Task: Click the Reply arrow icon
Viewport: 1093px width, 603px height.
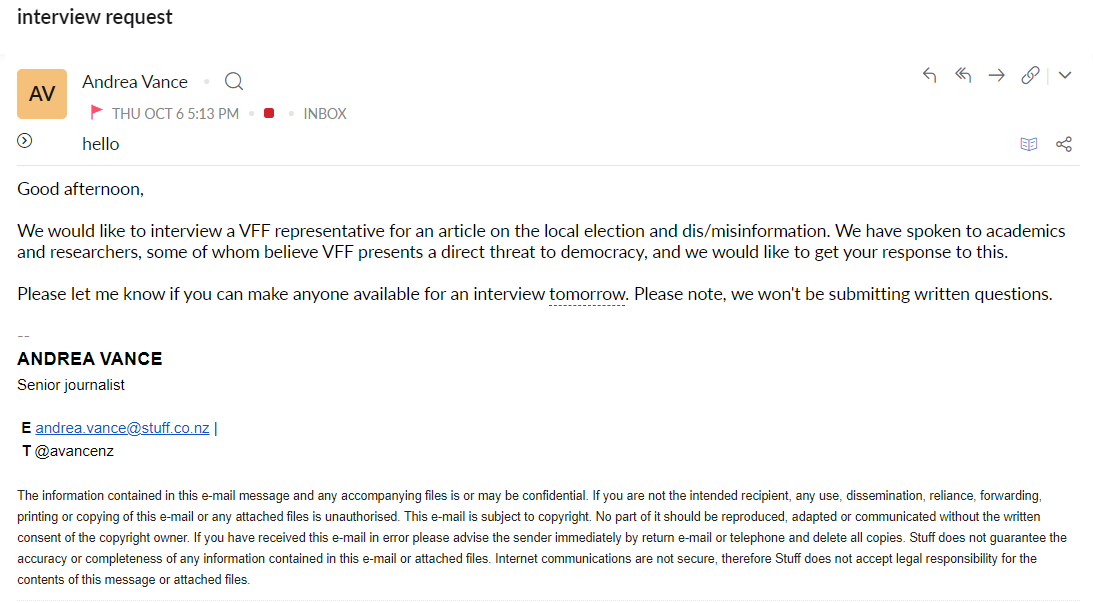Action: pos(930,75)
